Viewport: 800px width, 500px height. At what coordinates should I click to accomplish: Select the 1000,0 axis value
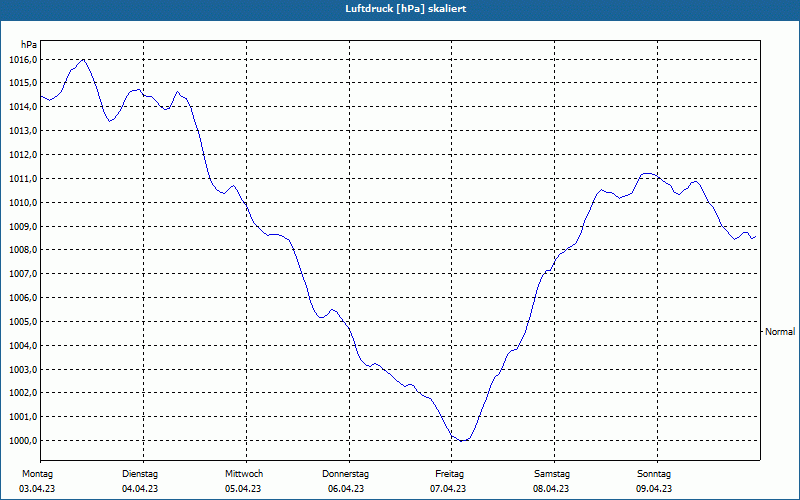[23, 440]
